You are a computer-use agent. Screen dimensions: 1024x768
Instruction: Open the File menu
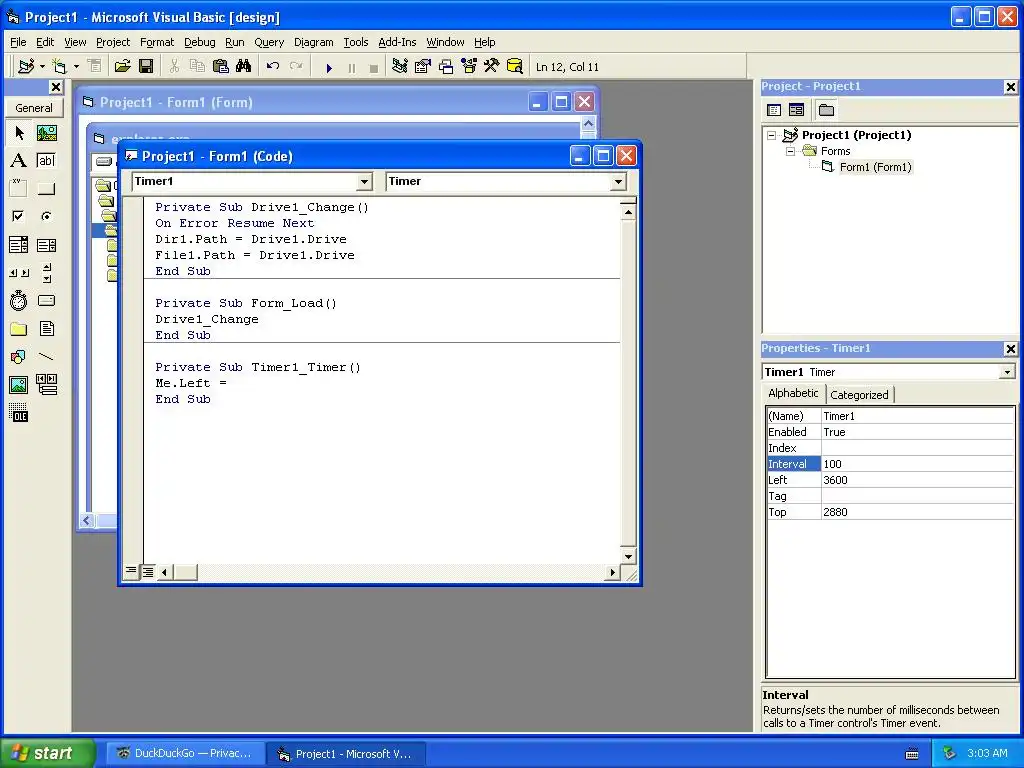pos(18,42)
